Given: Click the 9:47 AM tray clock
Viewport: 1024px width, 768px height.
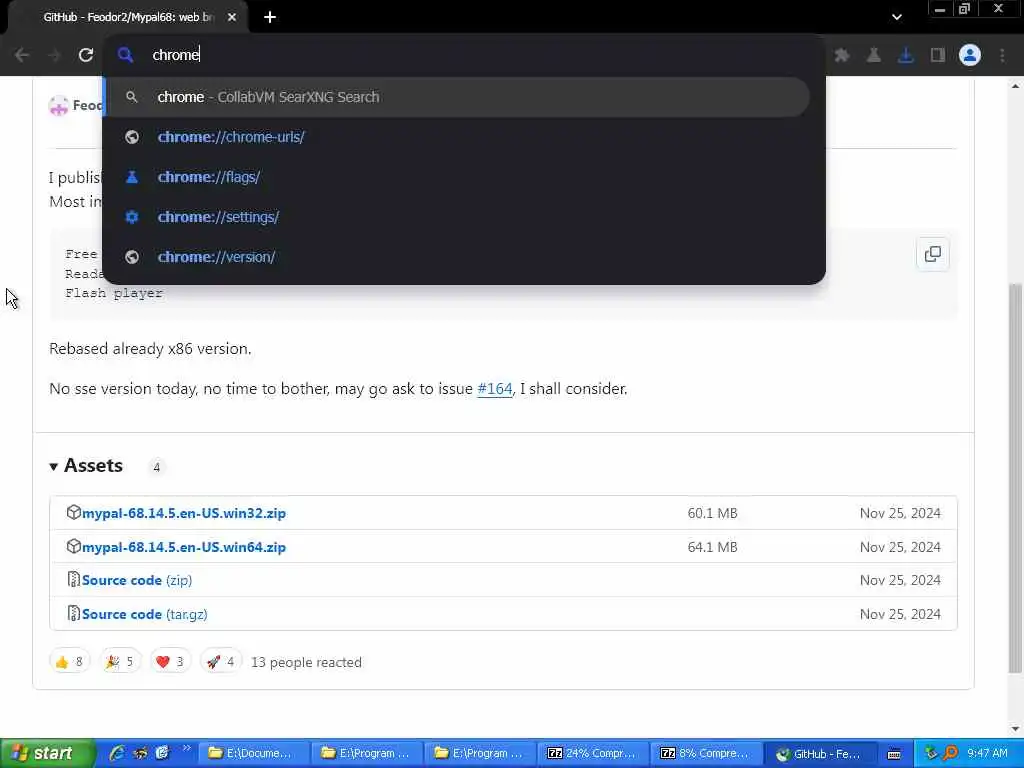Looking at the screenshot, I should (x=987, y=753).
